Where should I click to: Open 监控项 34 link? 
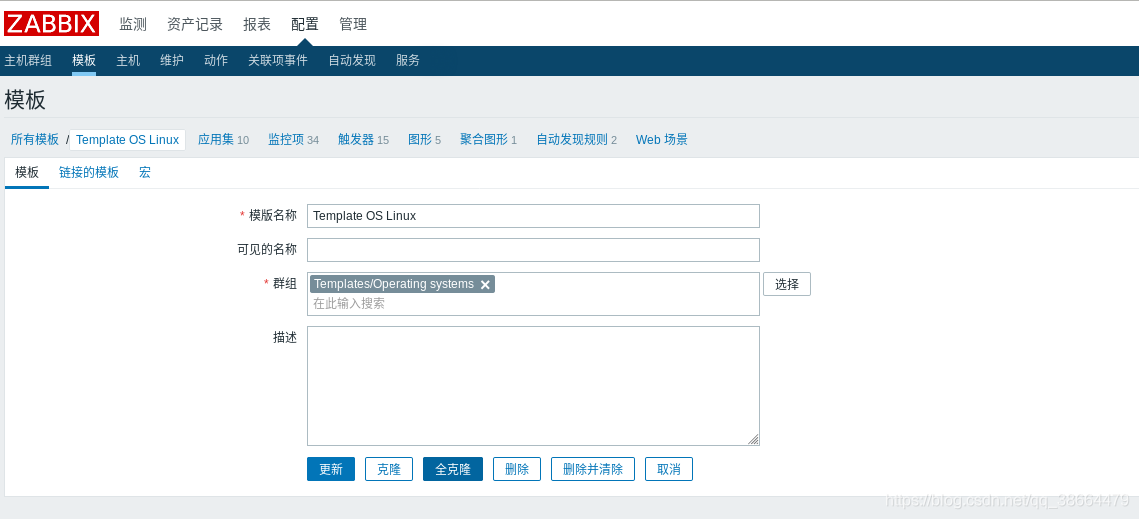coord(293,140)
